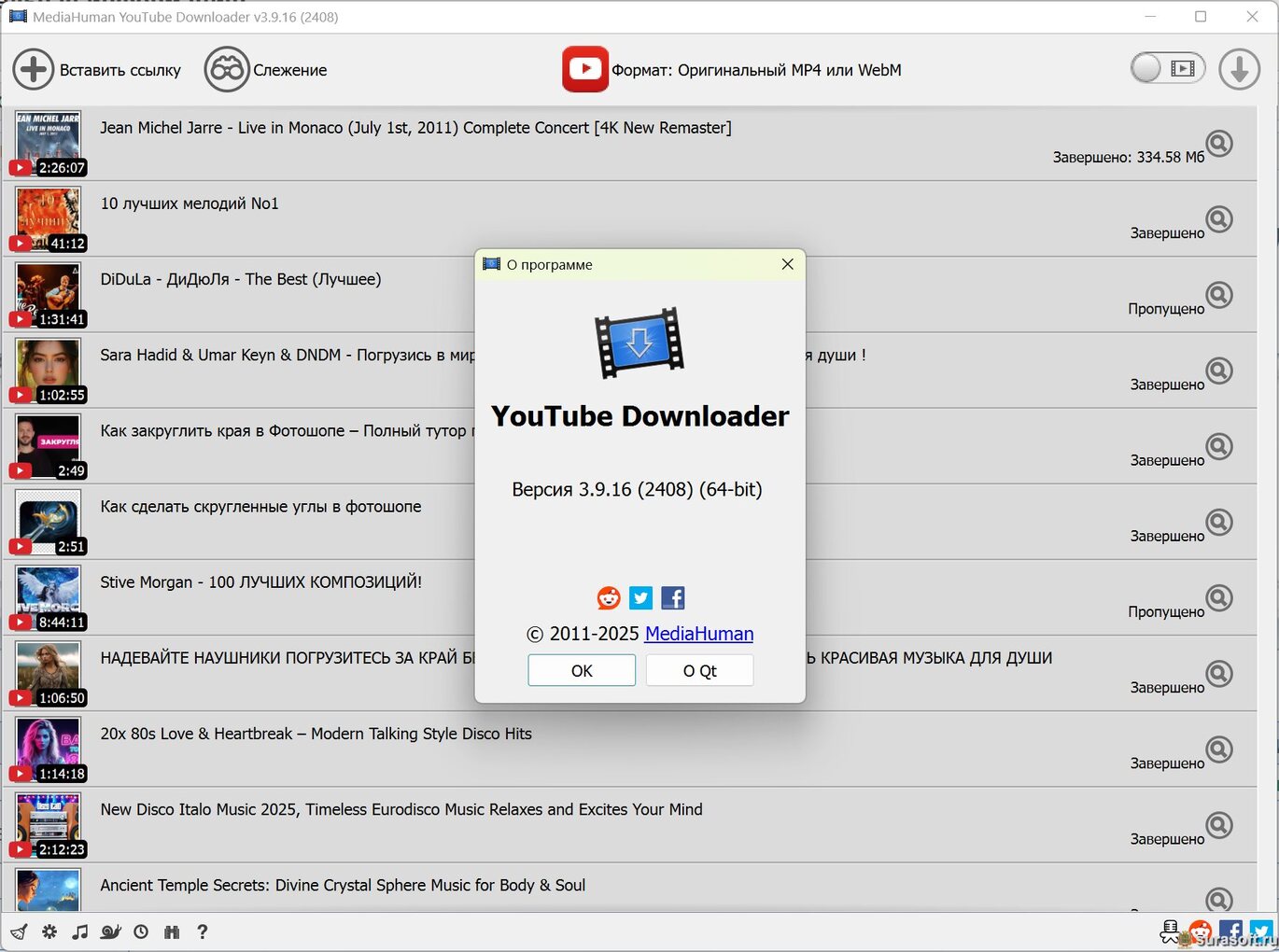Screen dimensions: 1279x952
Task: Click the clock history icon
Action: [141, 931]
